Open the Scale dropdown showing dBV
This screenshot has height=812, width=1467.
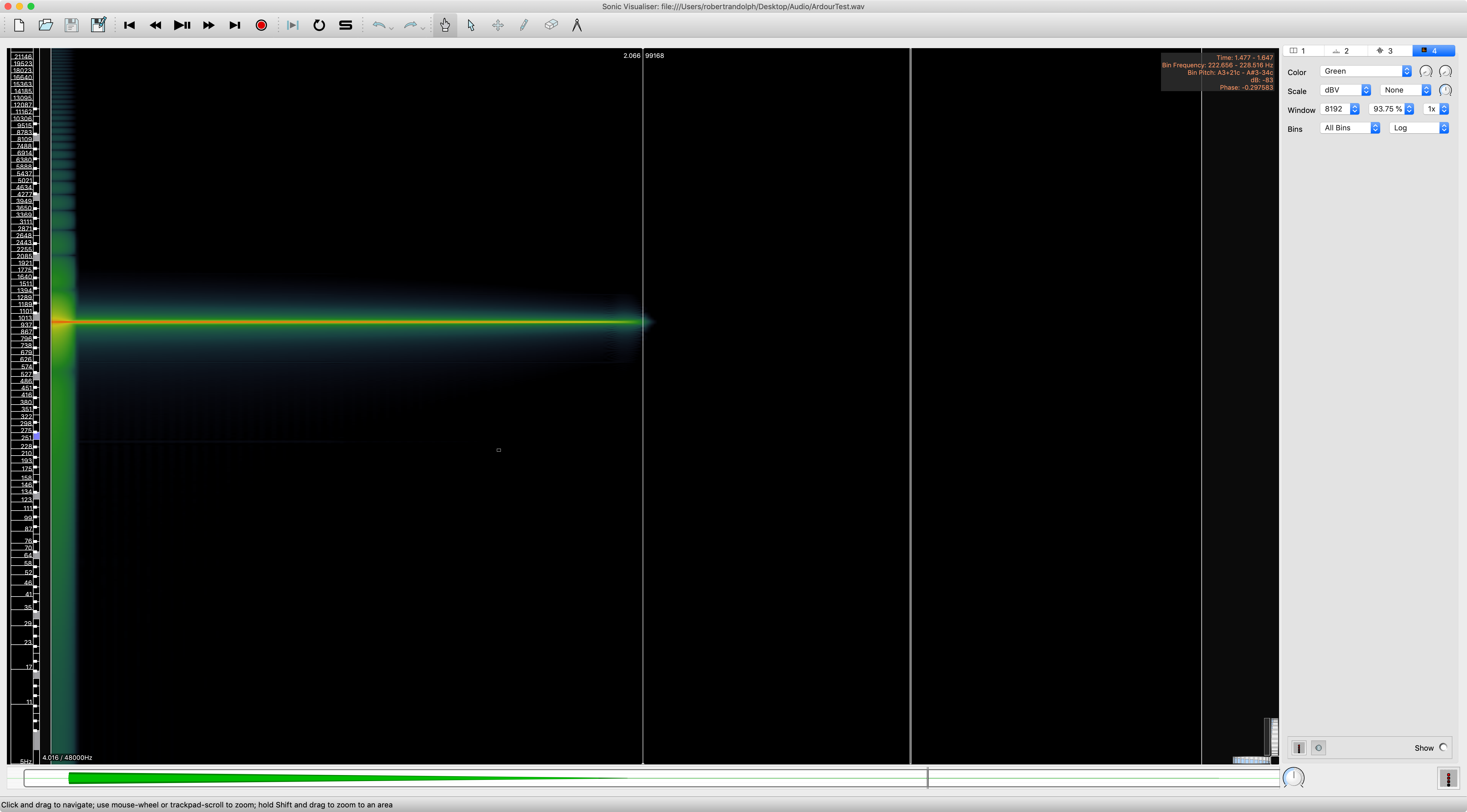tap(1345, 90)
